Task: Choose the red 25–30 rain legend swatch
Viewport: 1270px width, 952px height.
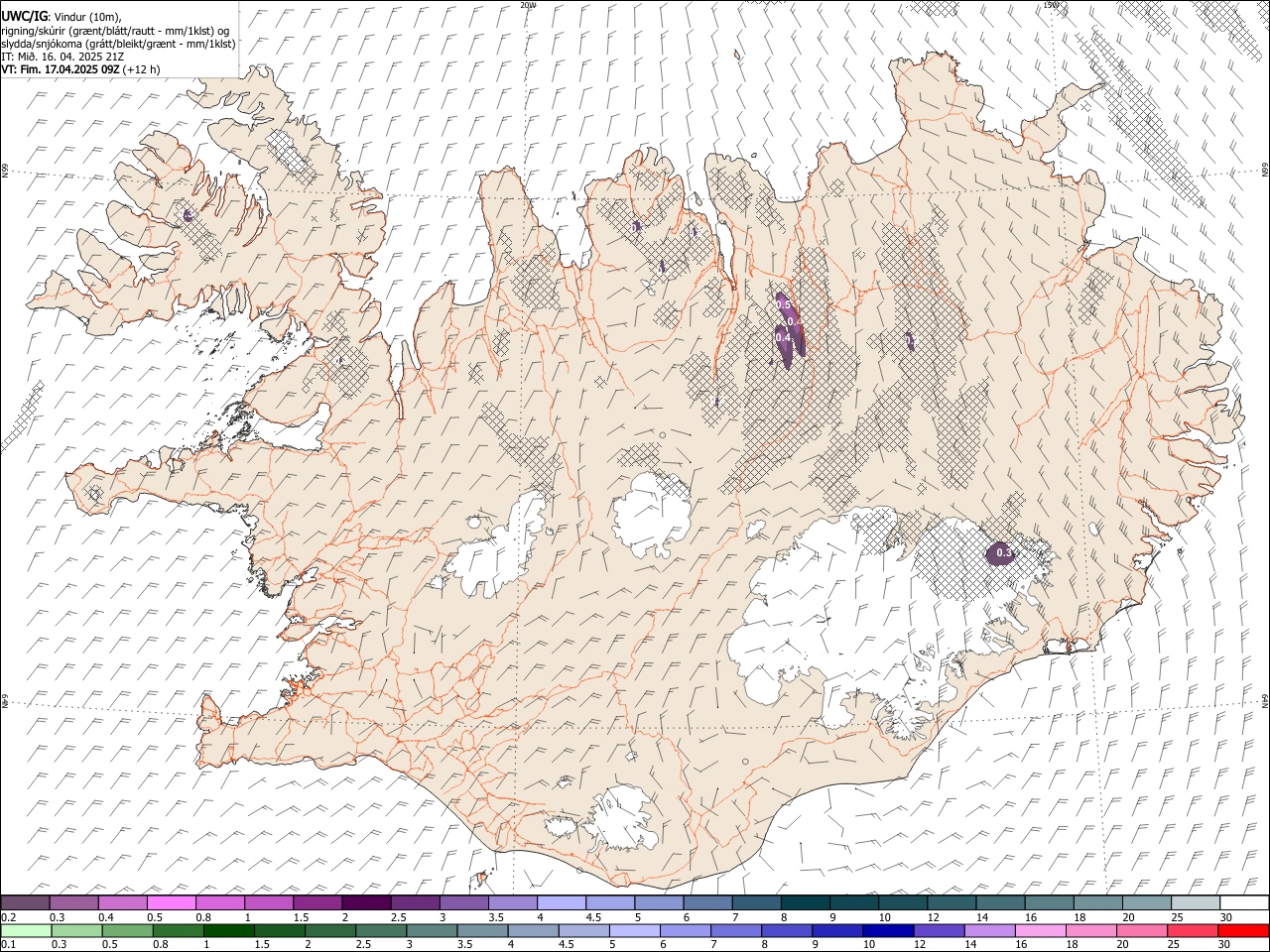Action: (x=1193, y=930)
